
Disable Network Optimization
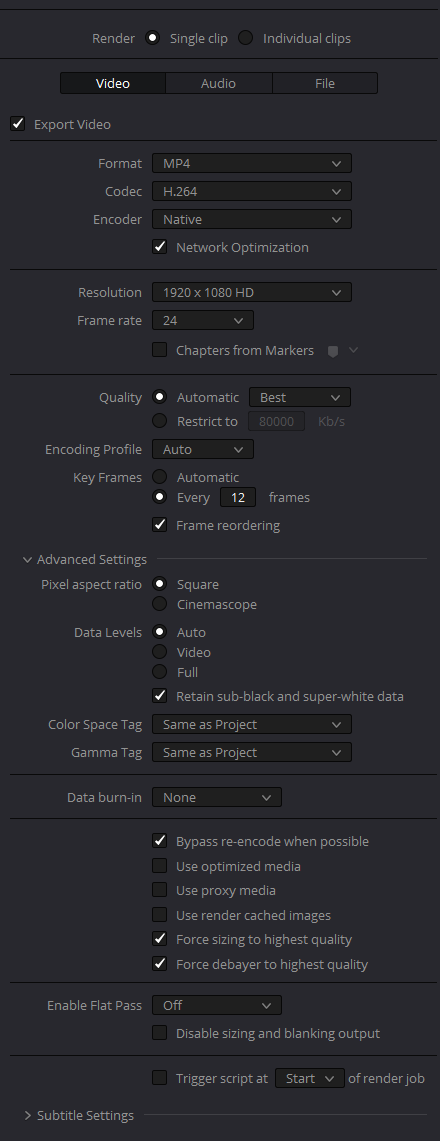click(159, 247)
